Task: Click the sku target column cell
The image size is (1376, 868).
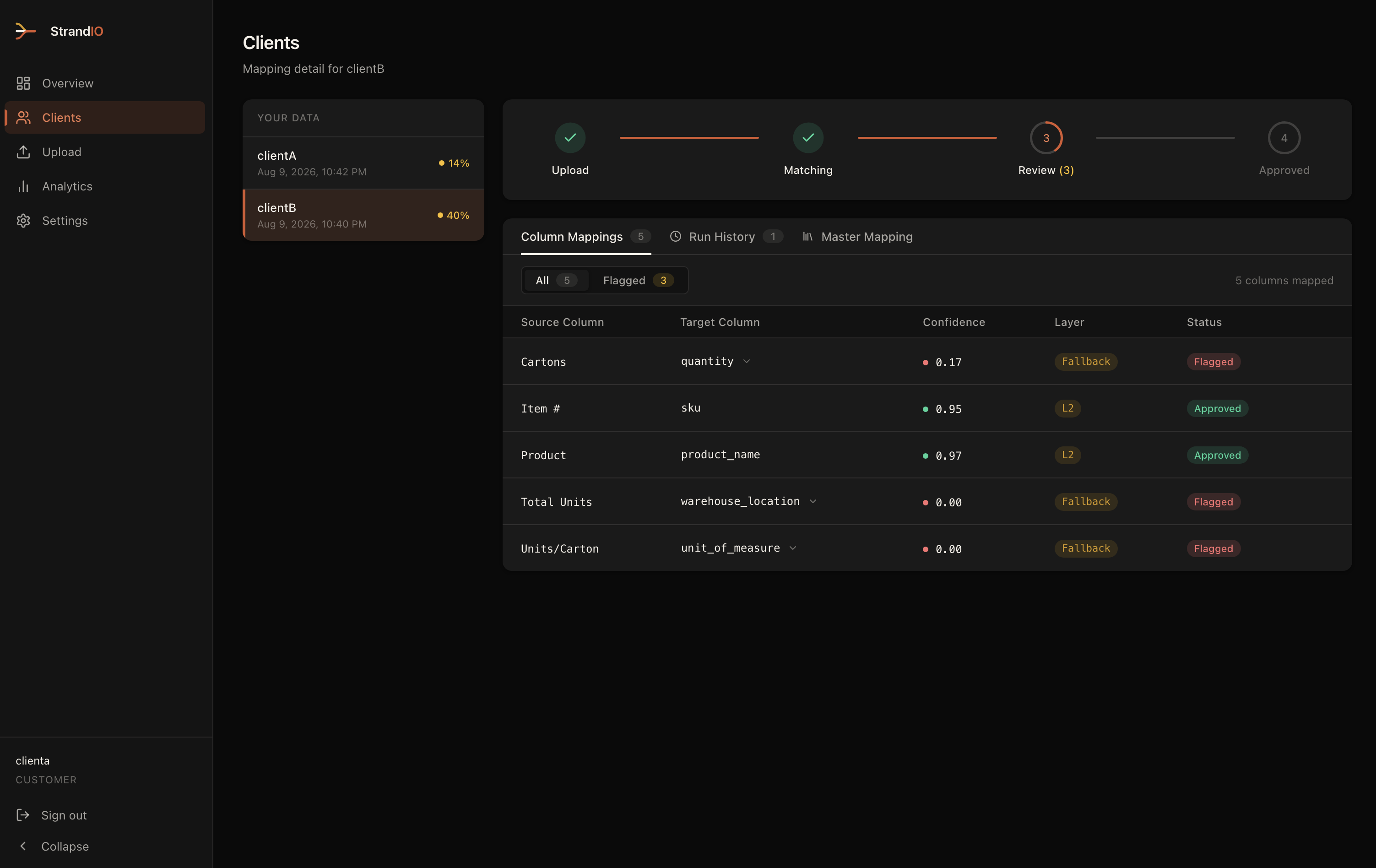Action: tap(691, 408)
